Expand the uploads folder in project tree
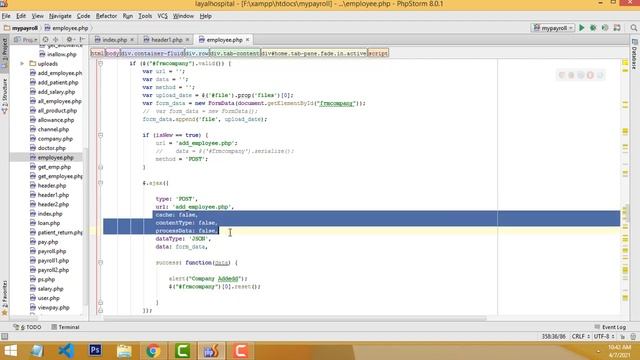 [x=22, y=64]
